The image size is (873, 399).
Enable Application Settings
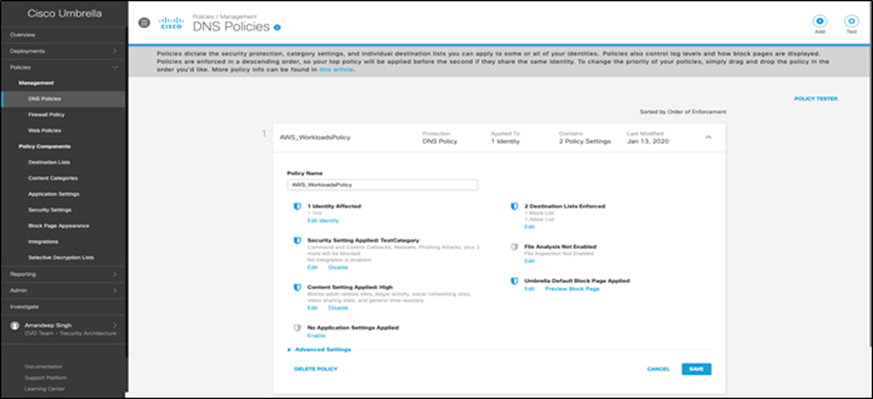pyautogui.click(x=316, y=336)
